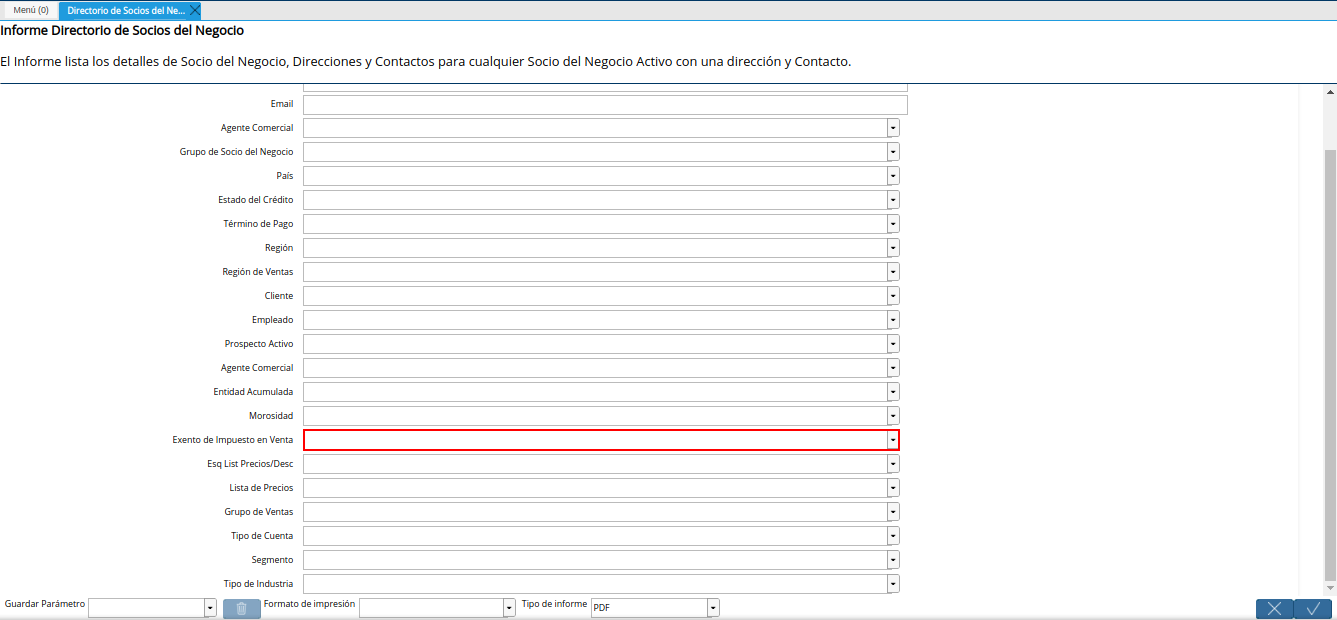
Task: Click into the Email text field
Action: tap(605, 105)
